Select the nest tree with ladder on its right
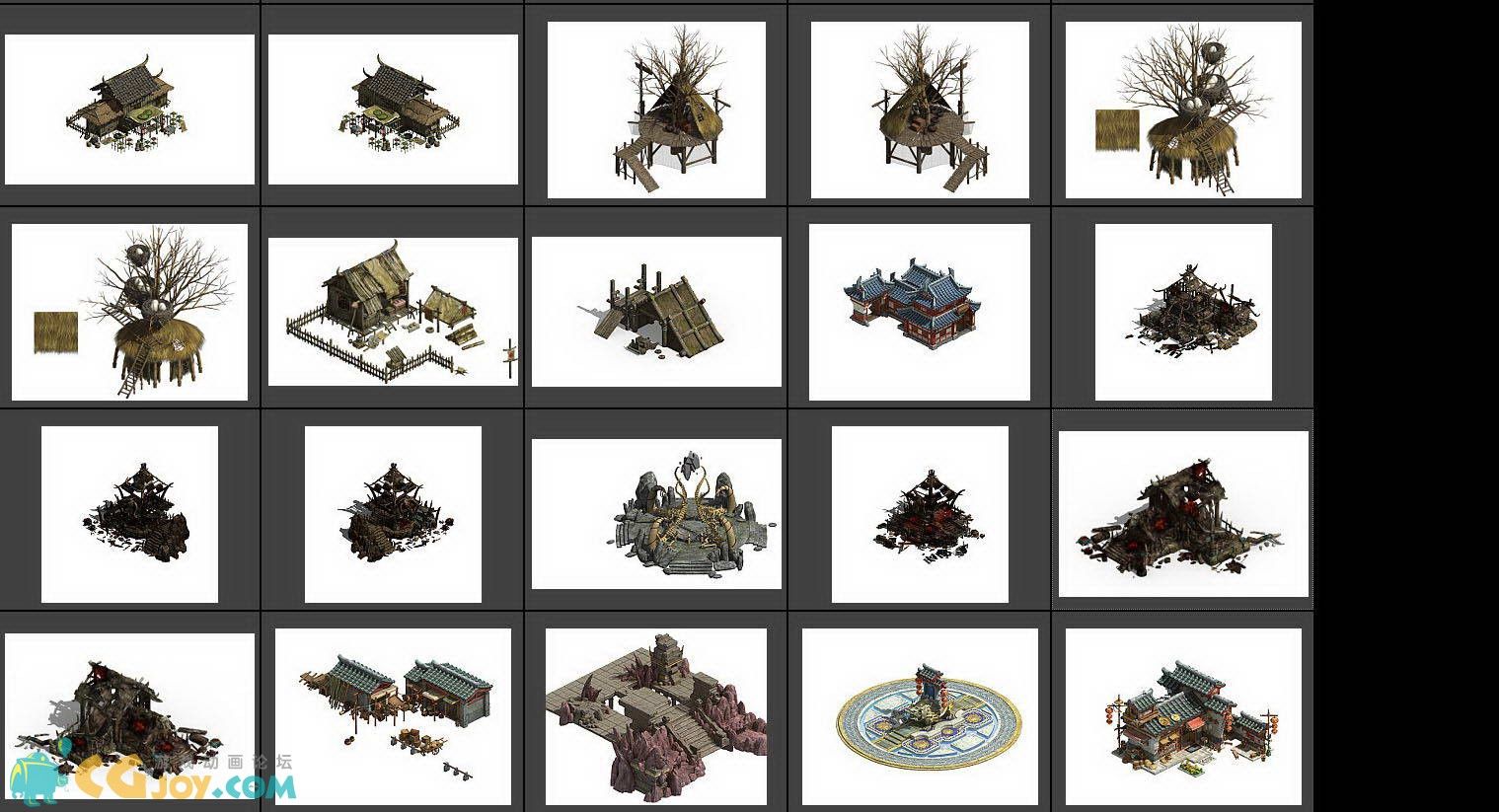Viewport: 1499px width, 812px height. 1183,111
